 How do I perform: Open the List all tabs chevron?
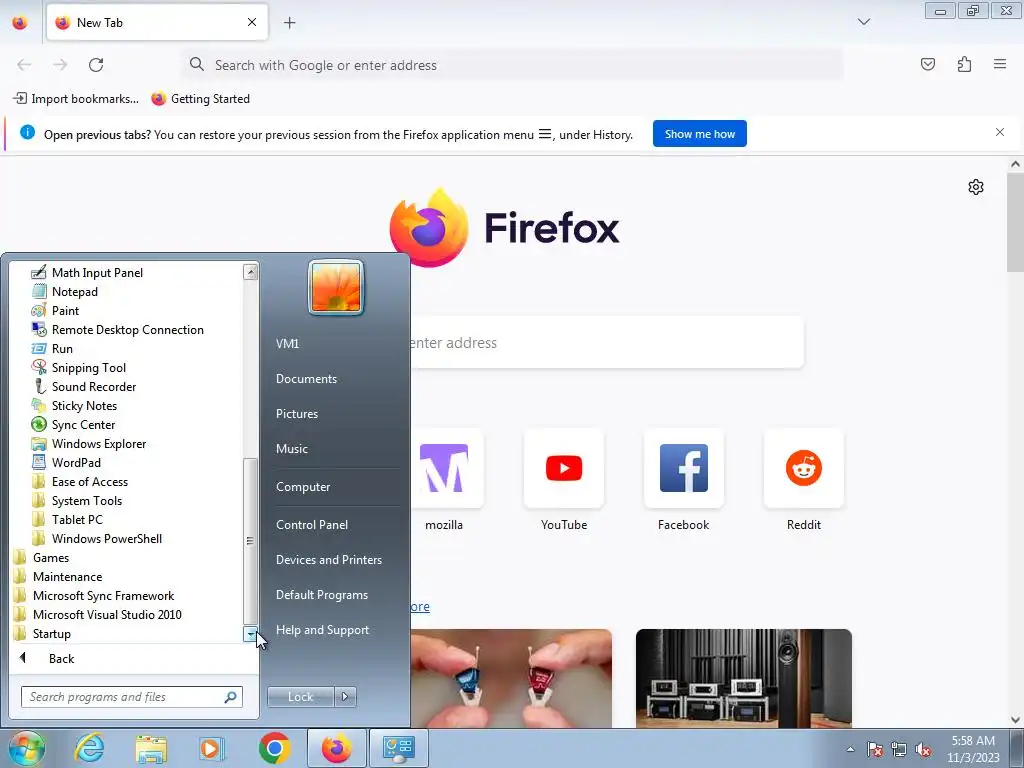pyautogui.click(x=863, y=22)
